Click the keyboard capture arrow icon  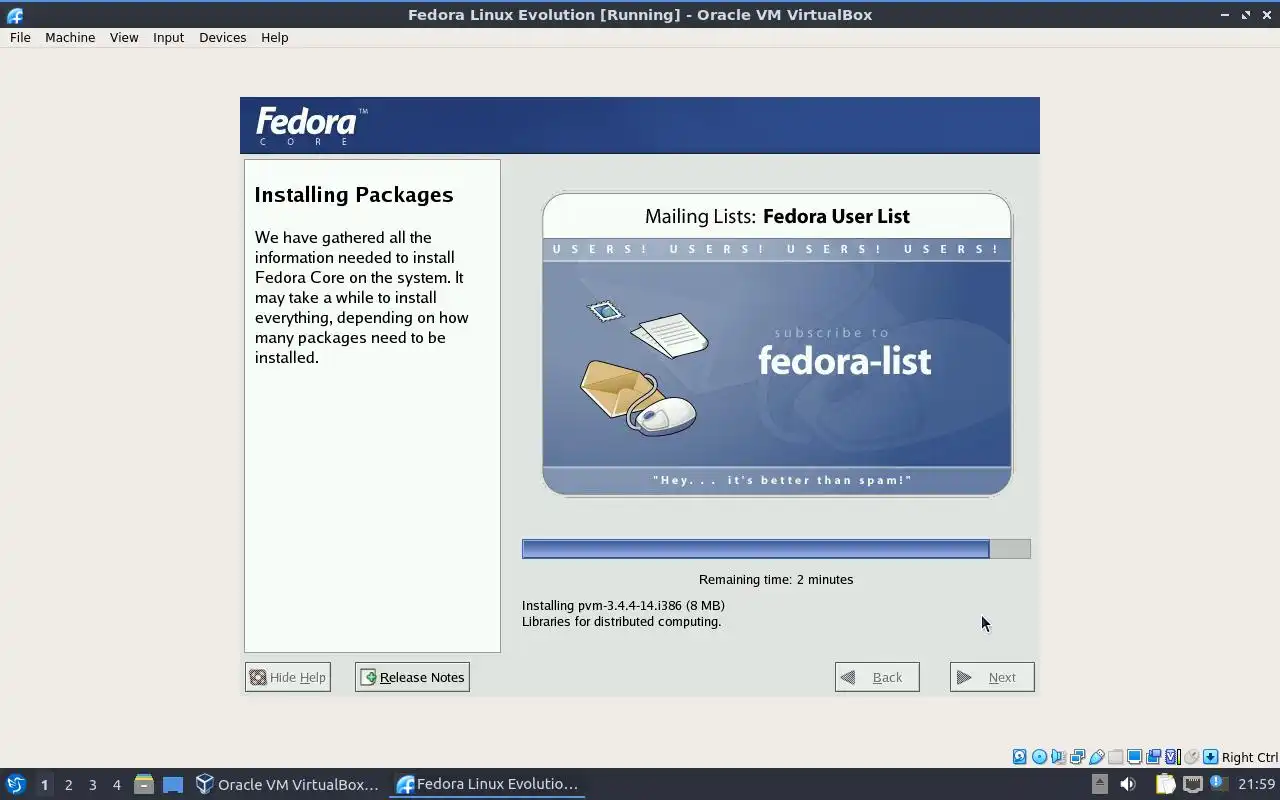1210,757
